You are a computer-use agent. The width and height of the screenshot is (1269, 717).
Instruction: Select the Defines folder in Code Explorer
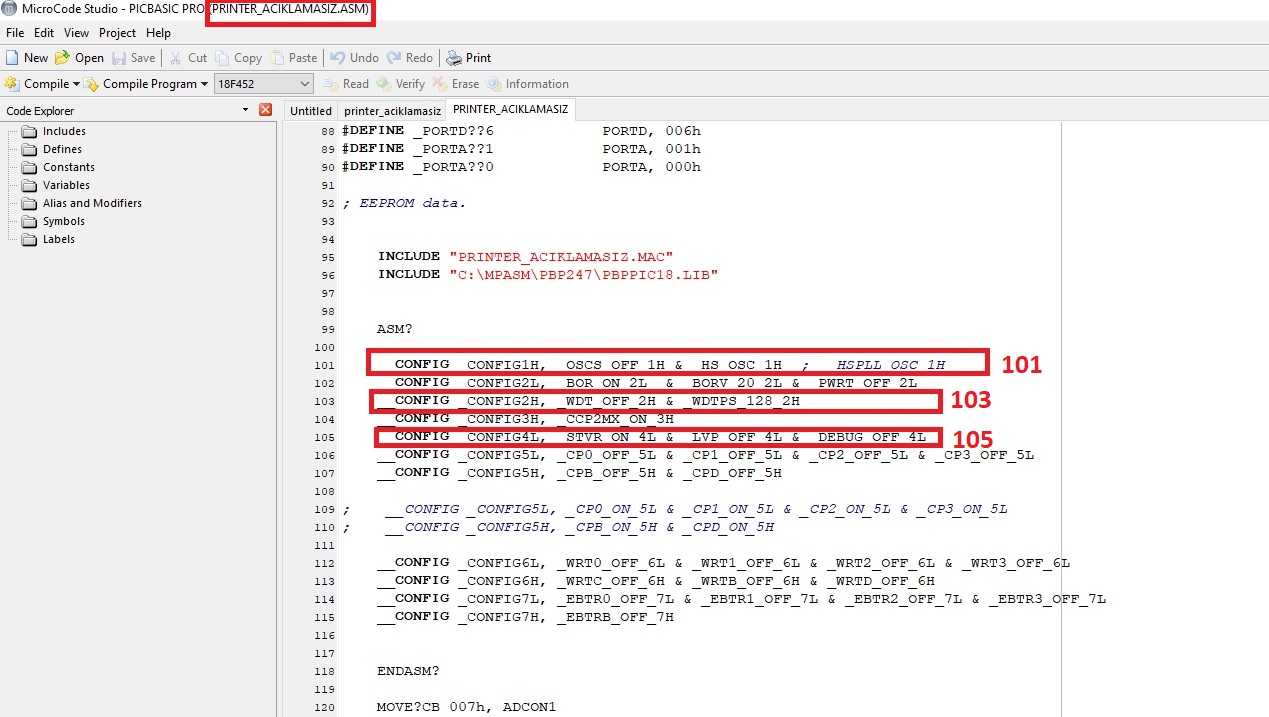click(x=62, y=149)
